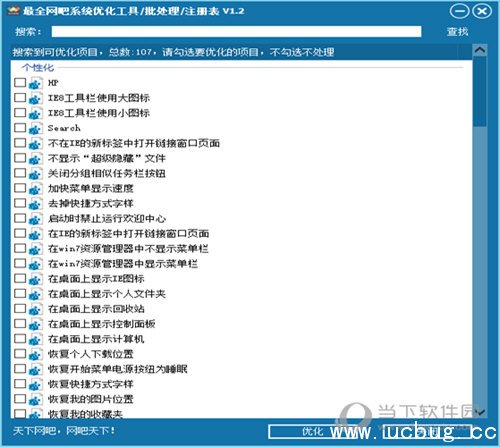
Task: Click icon beside 关闭分组相似任务栏按钮
Action: point(36,173)
